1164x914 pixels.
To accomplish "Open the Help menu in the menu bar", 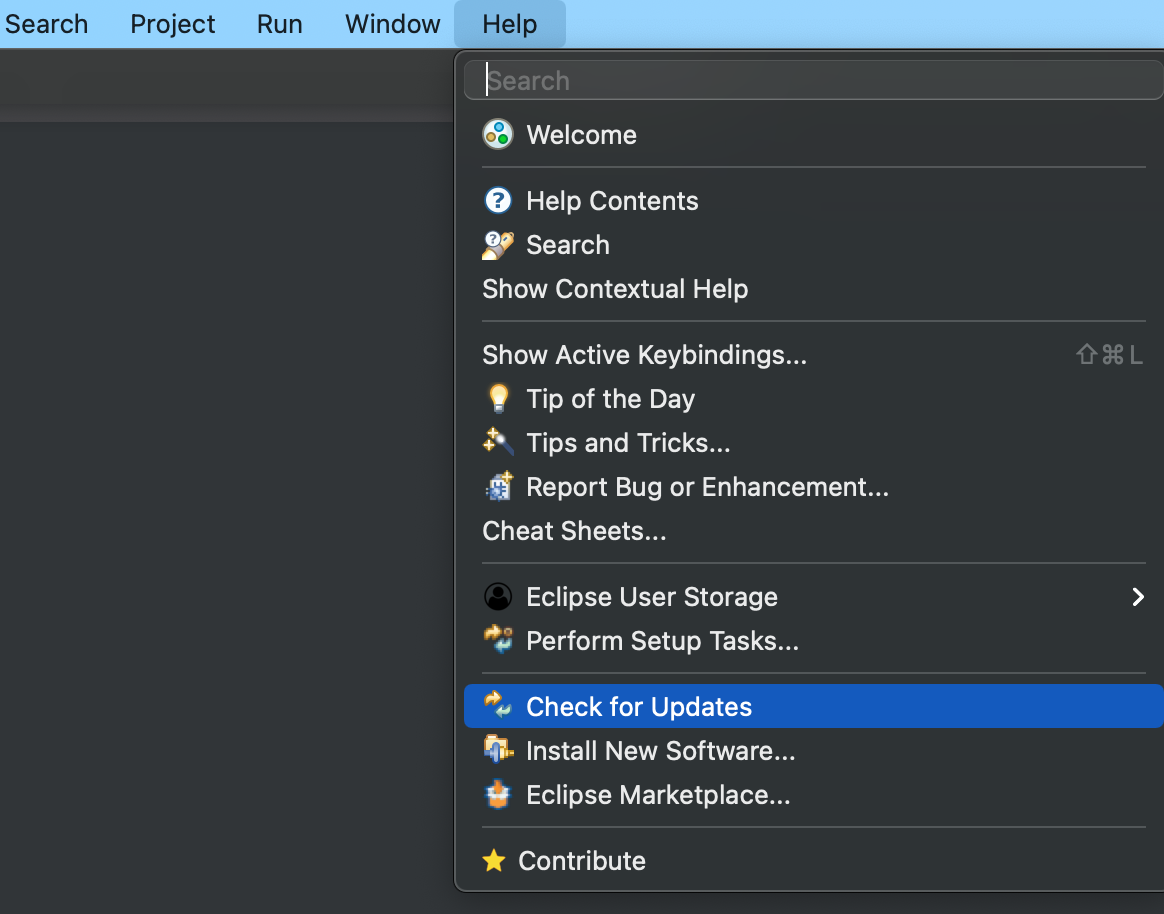I will click(509, 24).
